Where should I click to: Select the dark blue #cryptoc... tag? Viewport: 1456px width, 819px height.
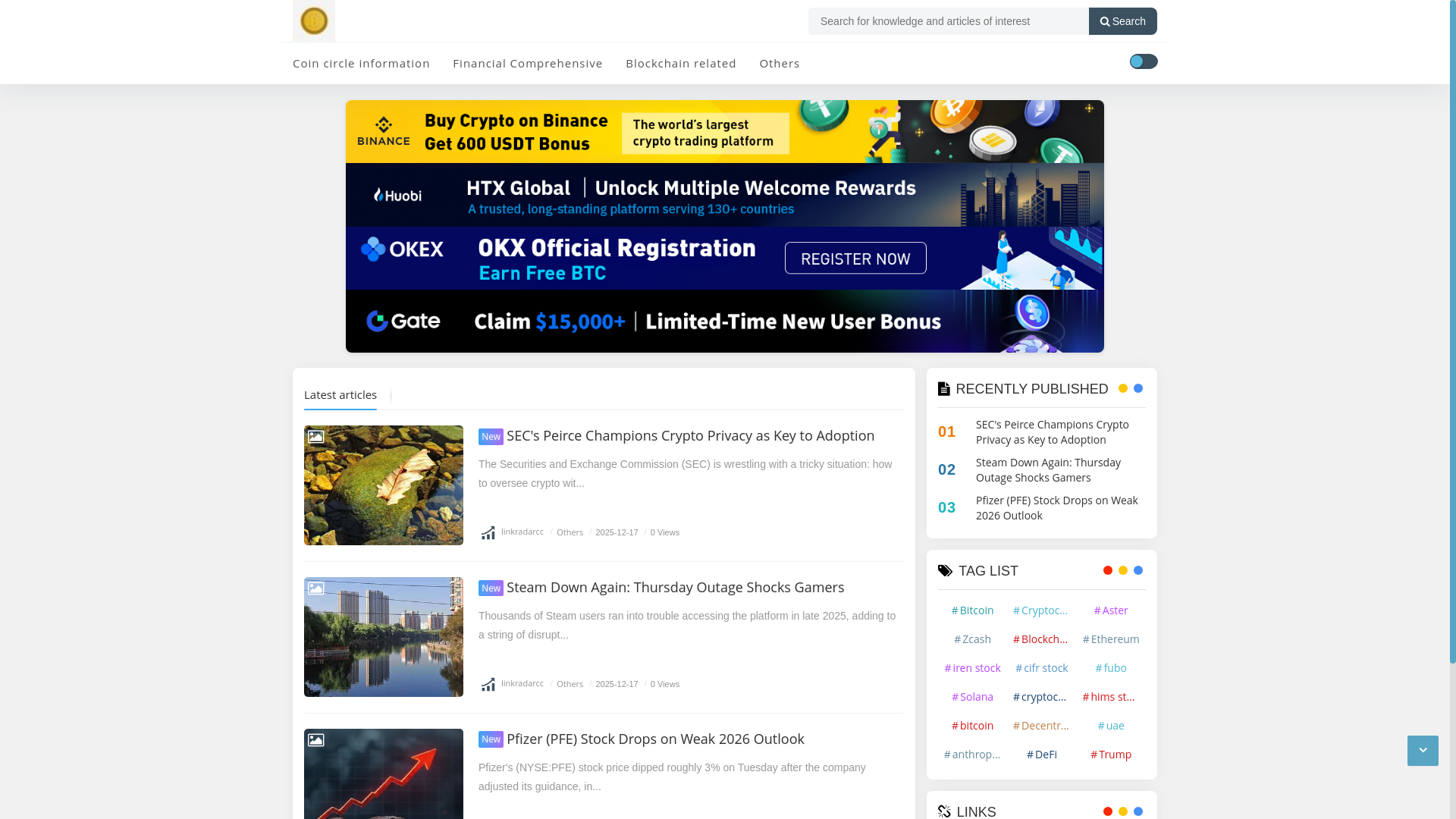[1040, 697]
